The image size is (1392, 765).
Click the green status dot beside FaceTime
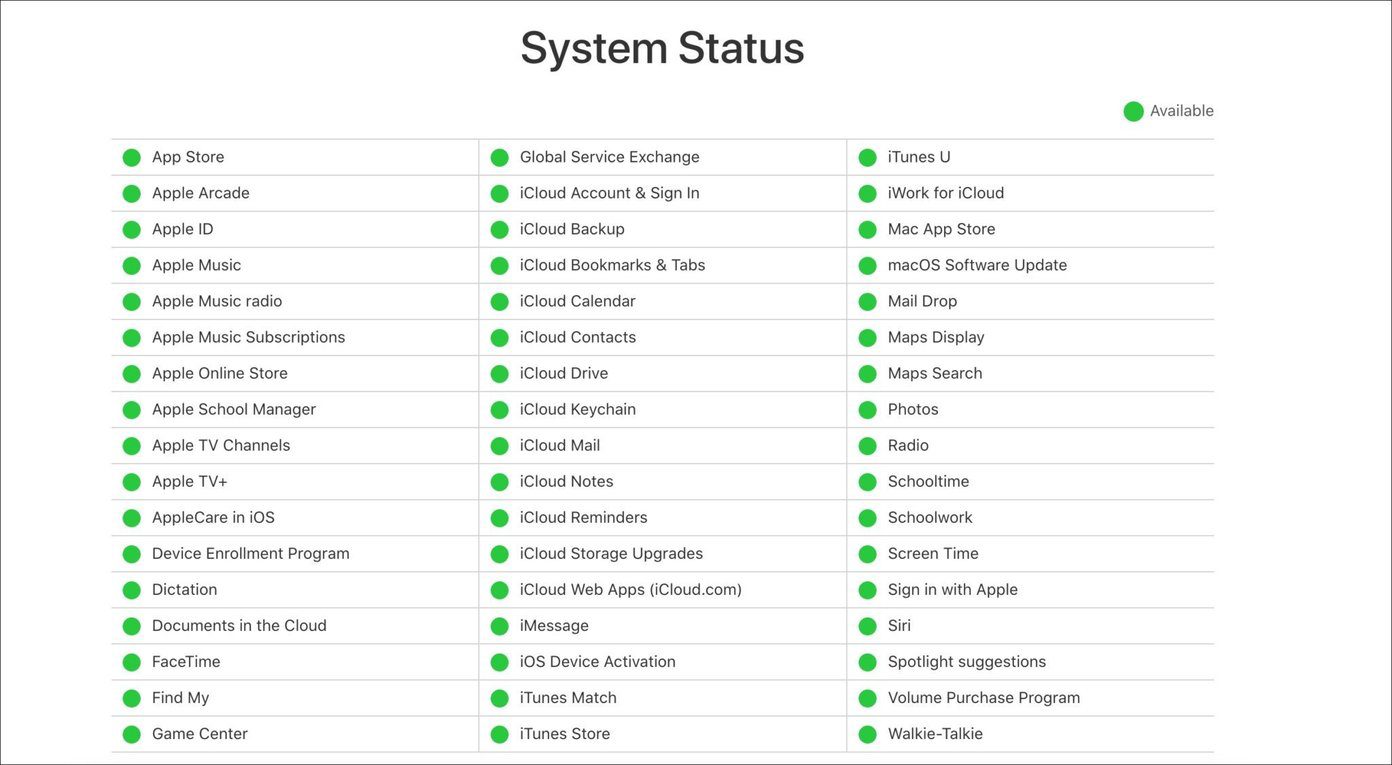(132, 662)
